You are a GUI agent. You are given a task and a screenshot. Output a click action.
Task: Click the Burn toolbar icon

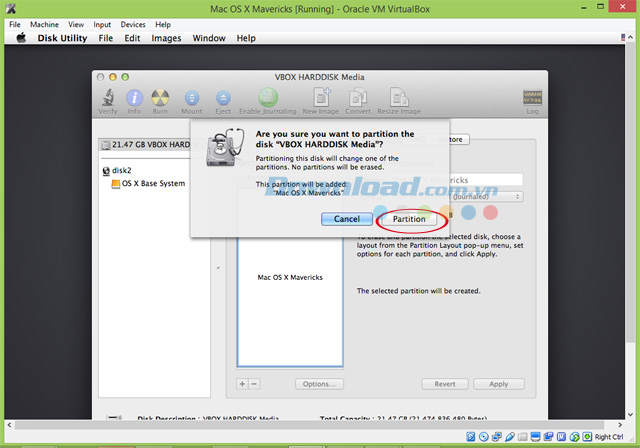pyautogui.click(x=160, y=98)
